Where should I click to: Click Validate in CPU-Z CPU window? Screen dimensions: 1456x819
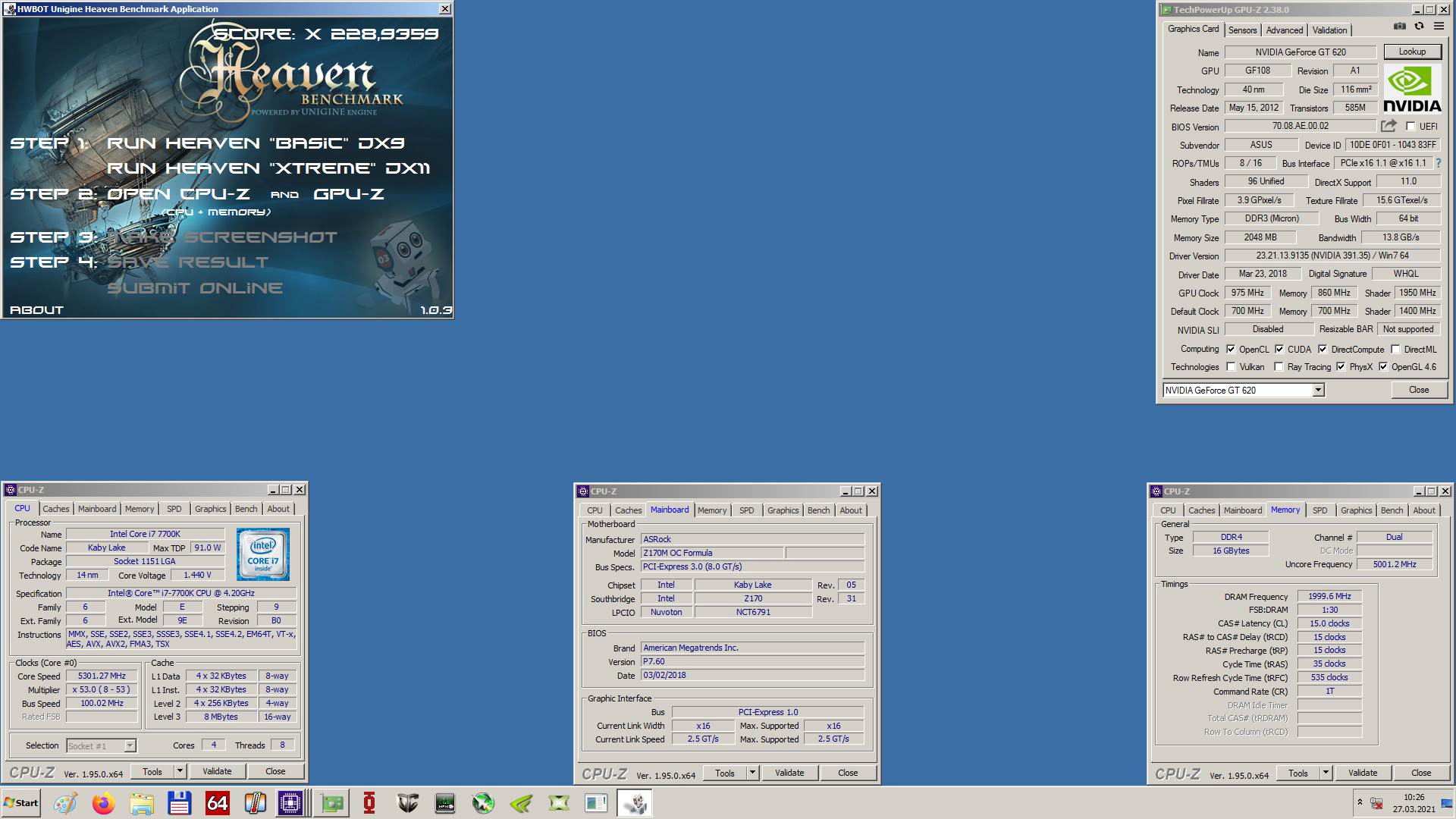217,771
